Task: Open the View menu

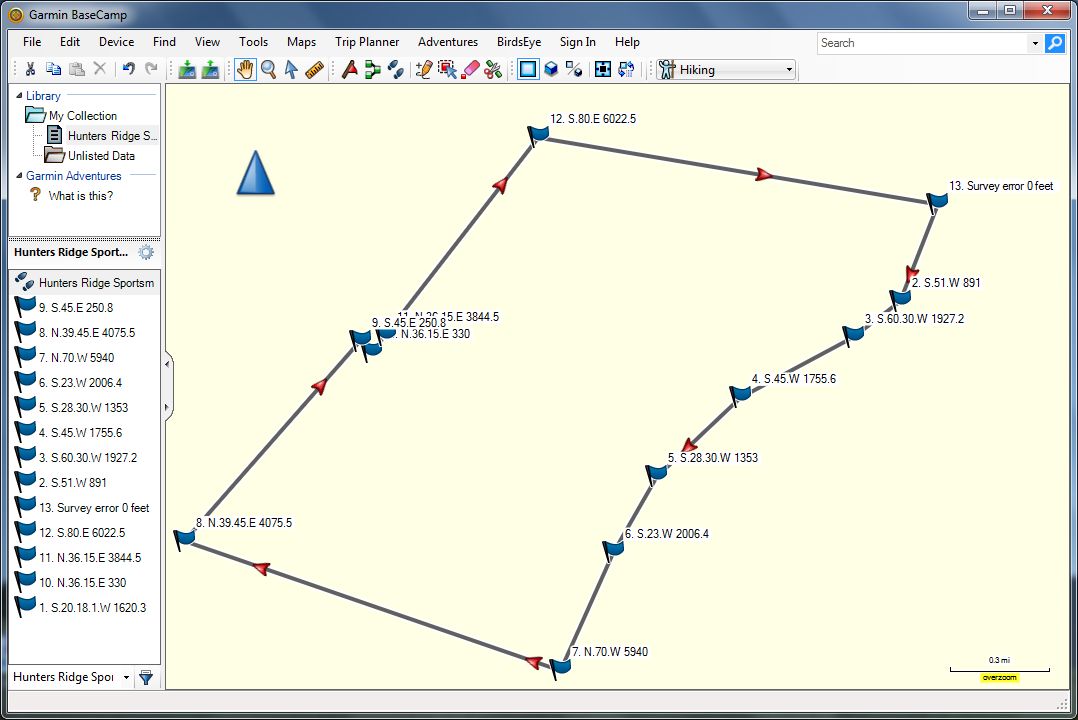Action: pos(207,42)
